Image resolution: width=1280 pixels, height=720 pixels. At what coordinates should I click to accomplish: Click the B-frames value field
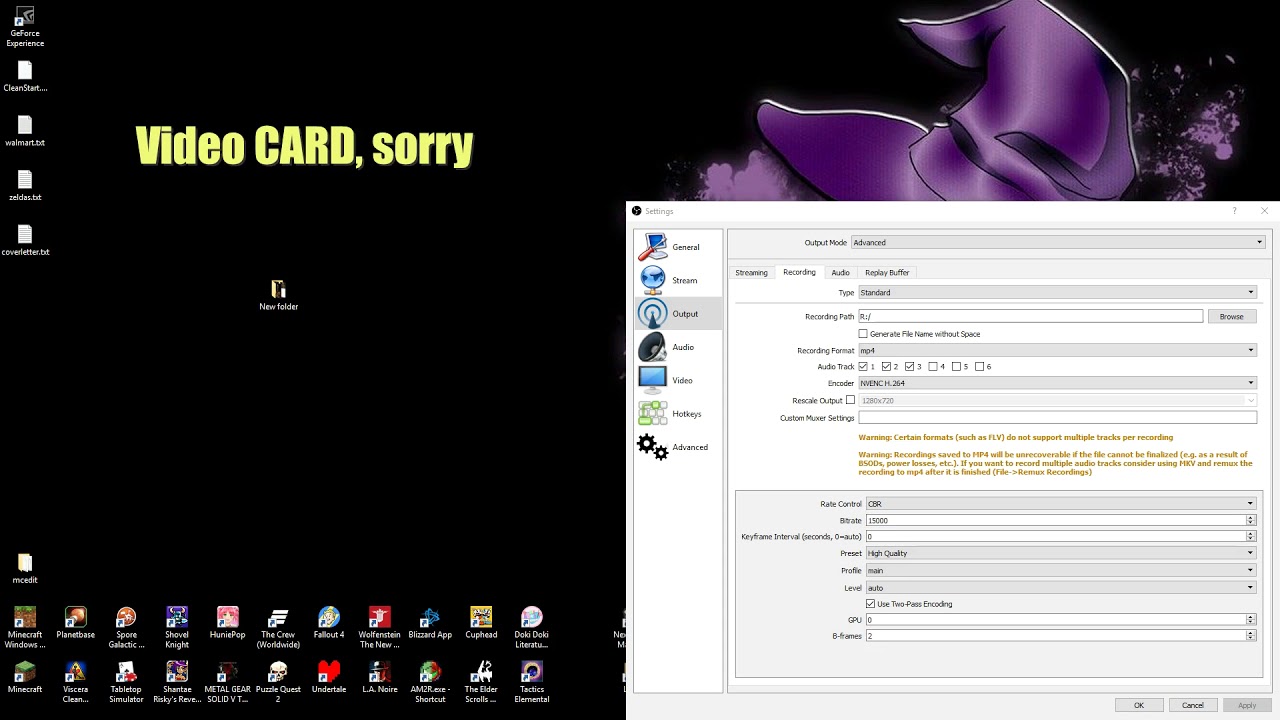point(1060,636)
